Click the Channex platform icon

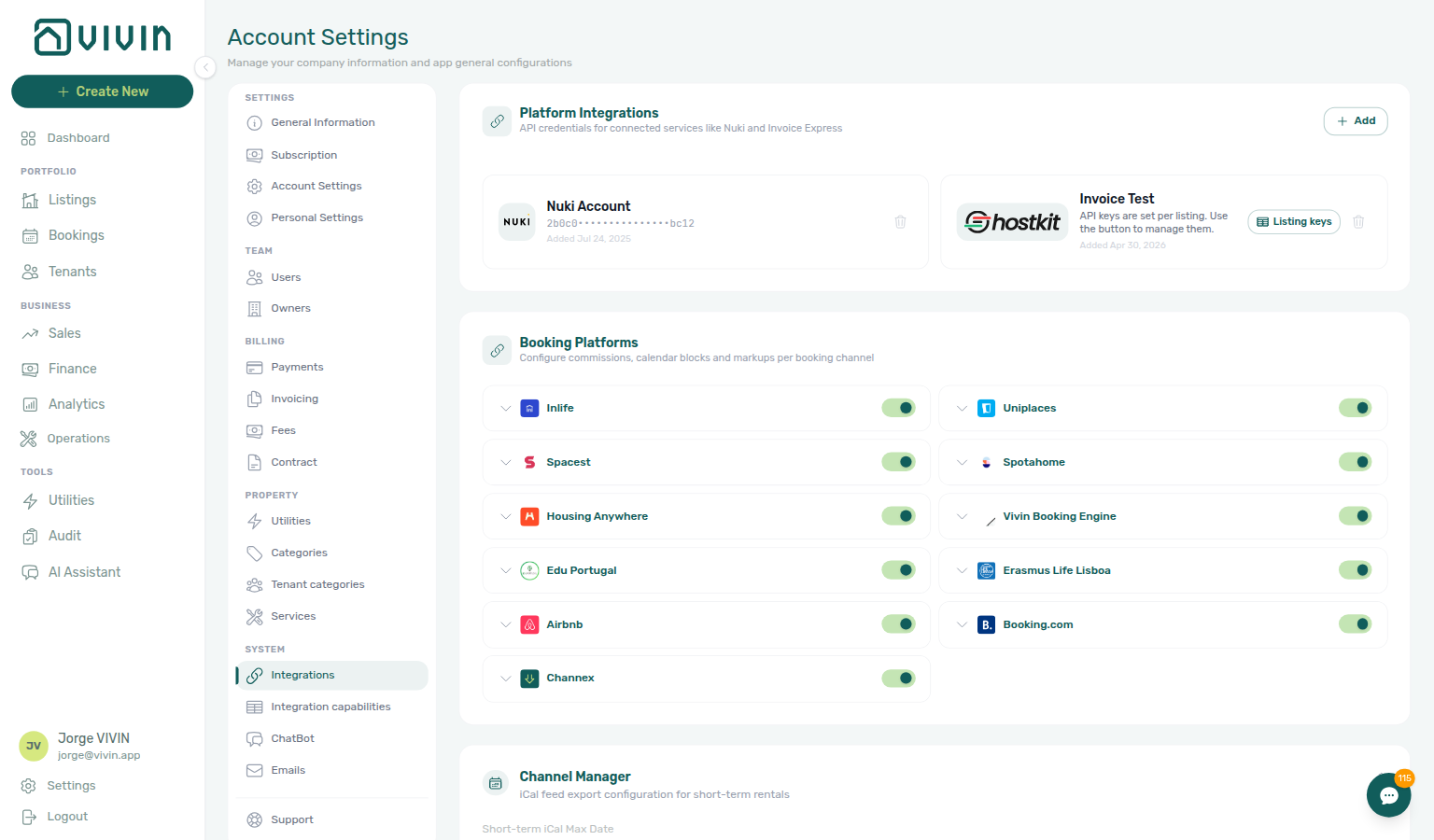tap(529, 679)
